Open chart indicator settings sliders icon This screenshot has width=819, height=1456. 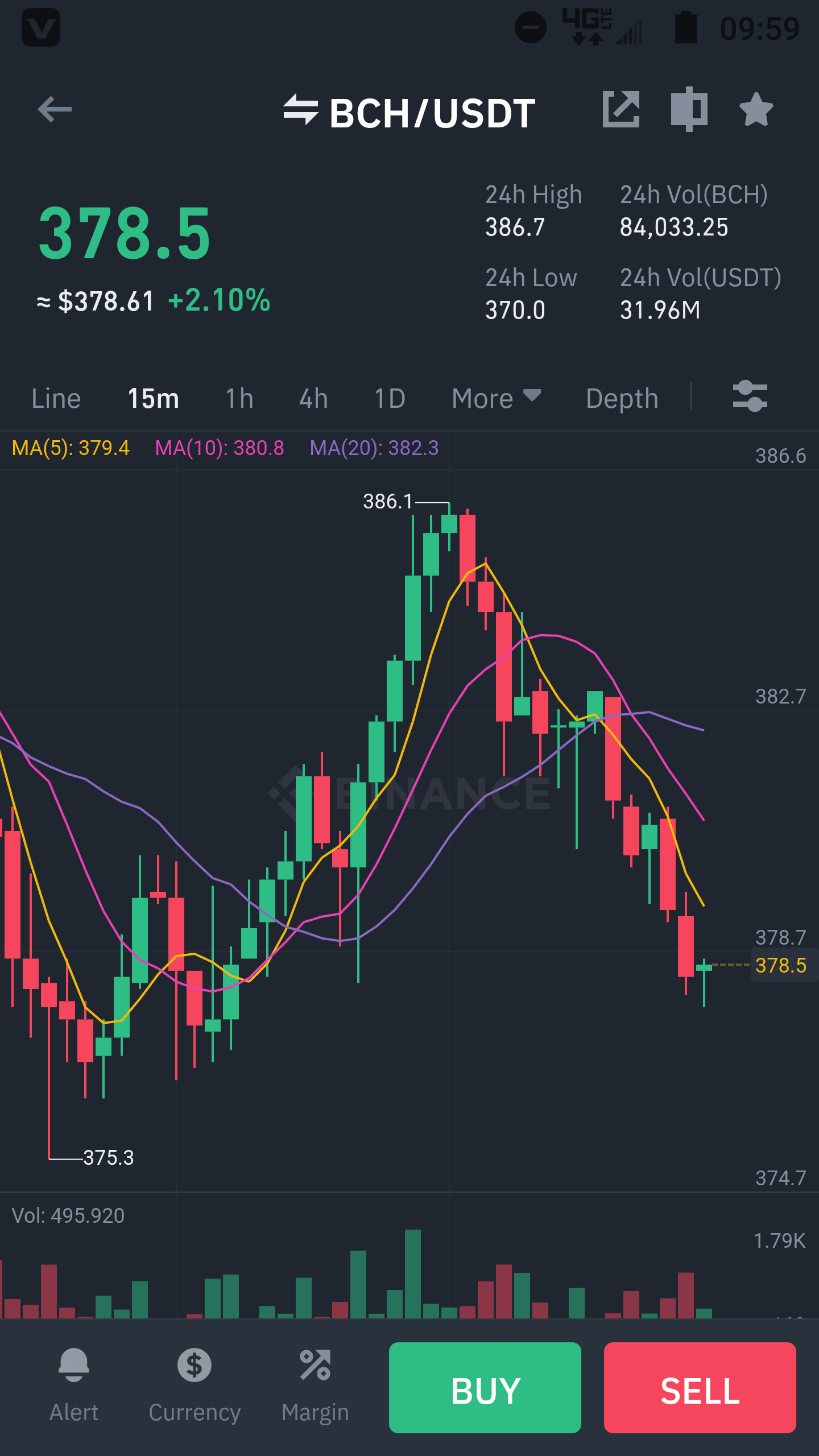pos(750,396)
